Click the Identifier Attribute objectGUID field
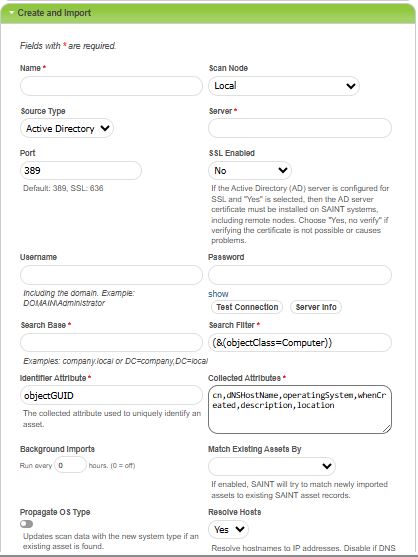This screenshot has height=557, width=418. coord(111,395)
